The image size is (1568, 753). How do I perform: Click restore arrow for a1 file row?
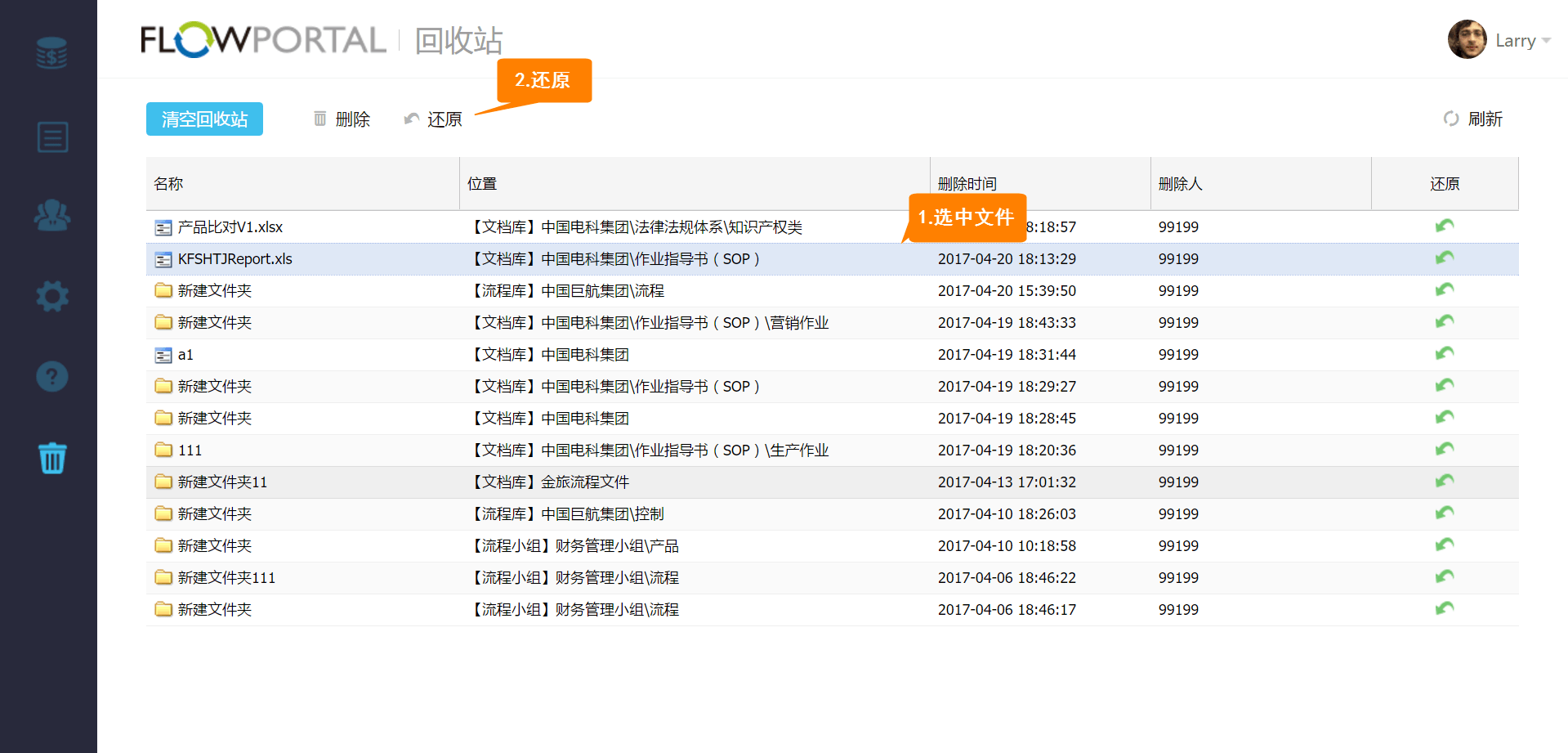click(1444, 354)
